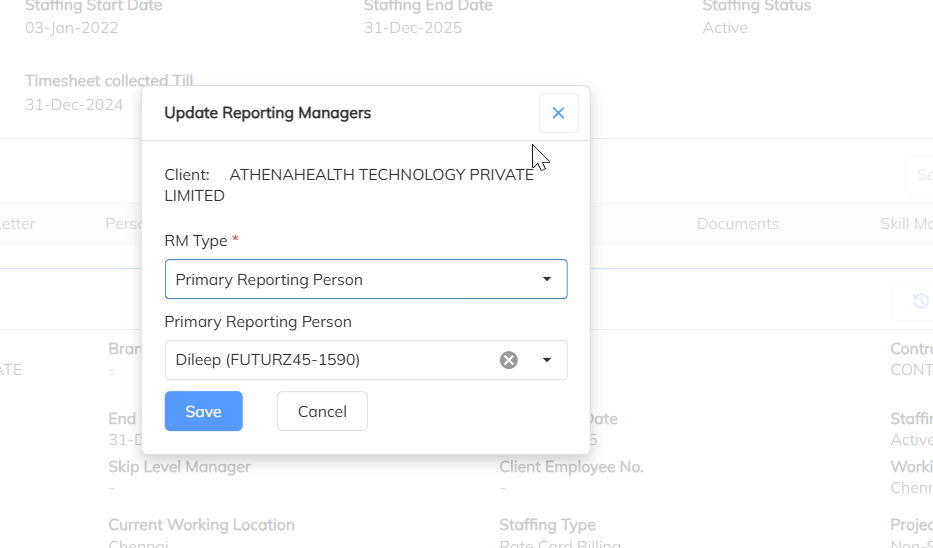The image size is (933, 548).
Task: Click the Primary Reporting Person field label
Action: [258, 321]
